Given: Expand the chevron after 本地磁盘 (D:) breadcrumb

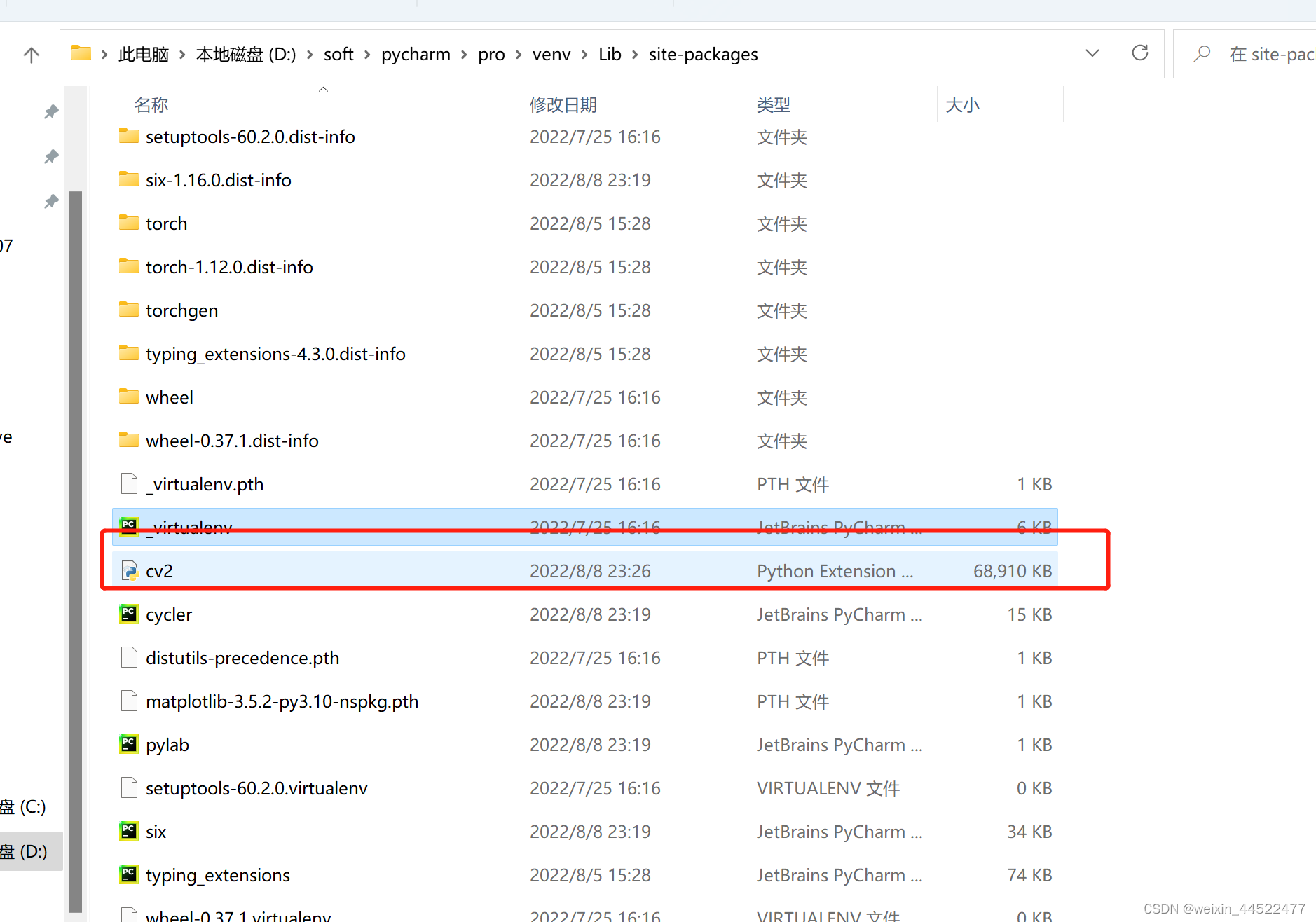Looking at the screenshot, I should (310, 55).
